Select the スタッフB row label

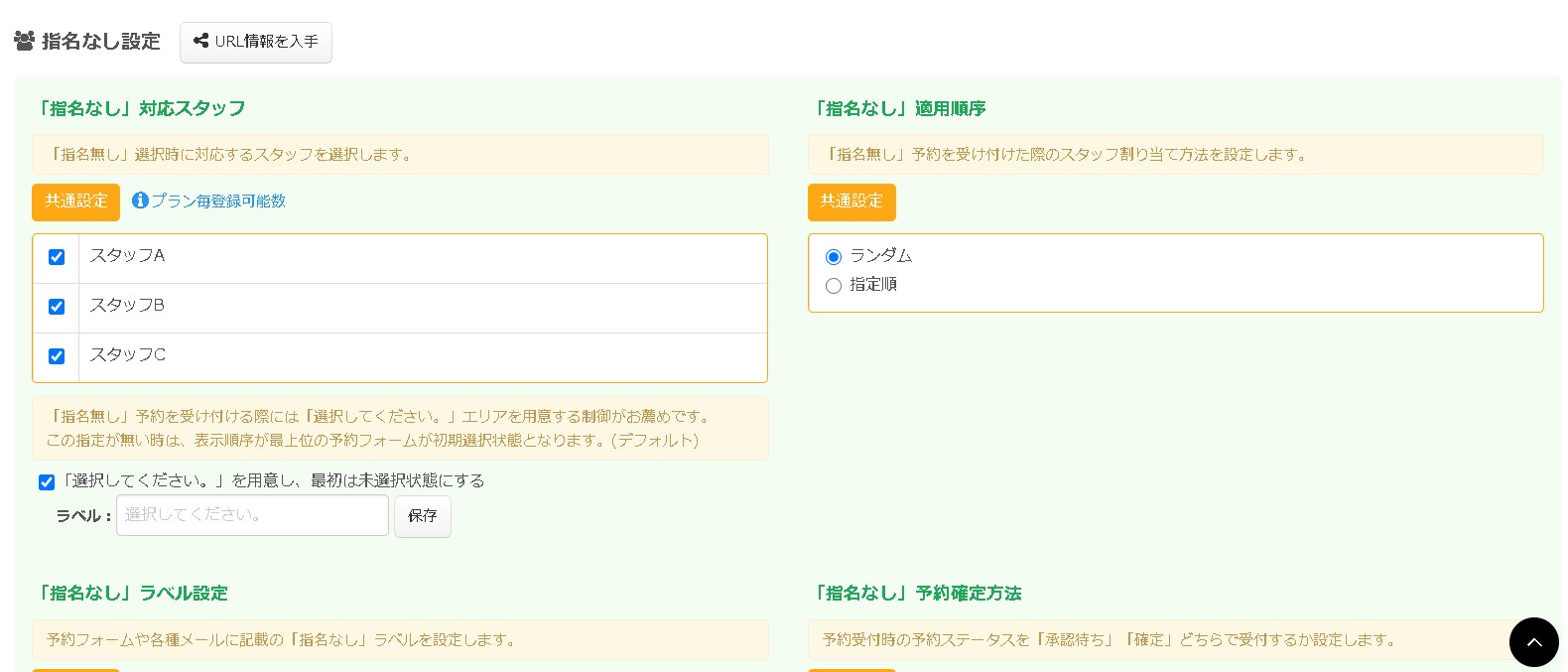[126, 305]
